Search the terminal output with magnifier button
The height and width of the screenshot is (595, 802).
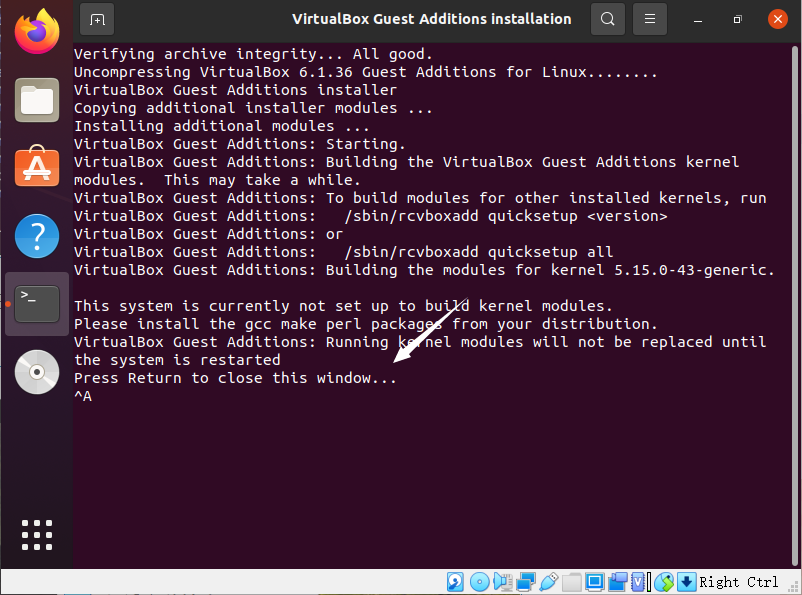(x=608, y=19)
